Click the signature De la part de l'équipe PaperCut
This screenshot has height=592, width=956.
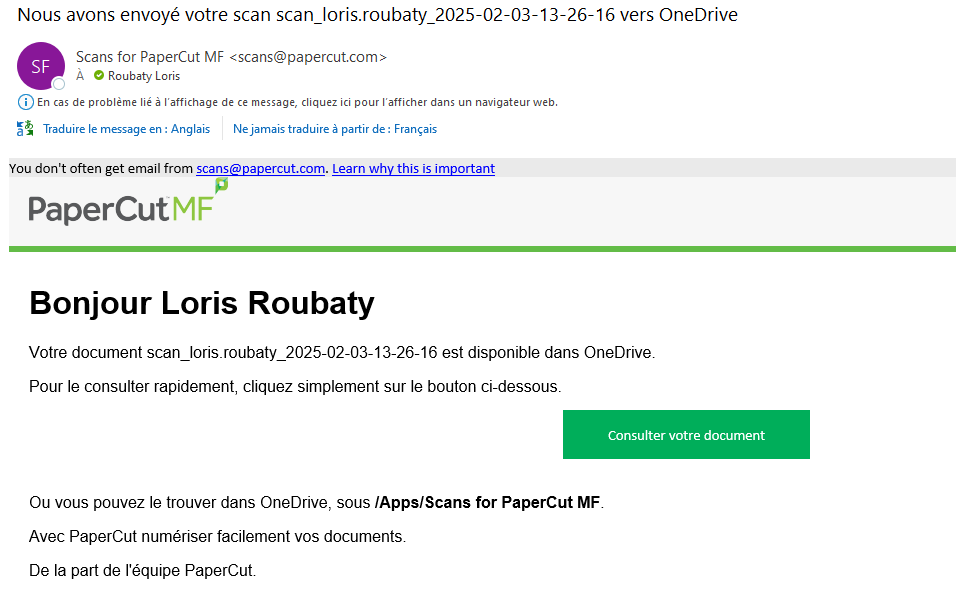(x=143, y=571)
